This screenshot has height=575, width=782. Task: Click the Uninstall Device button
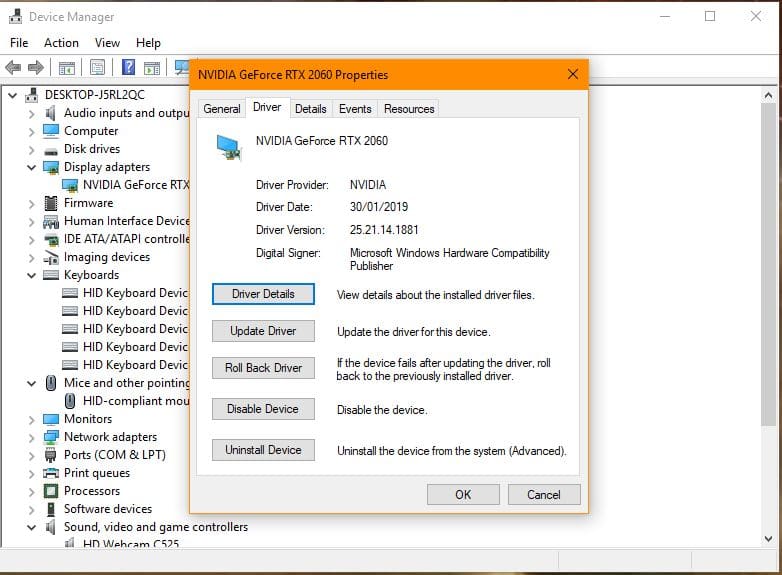pyautogui.click(x=263, y=450)
